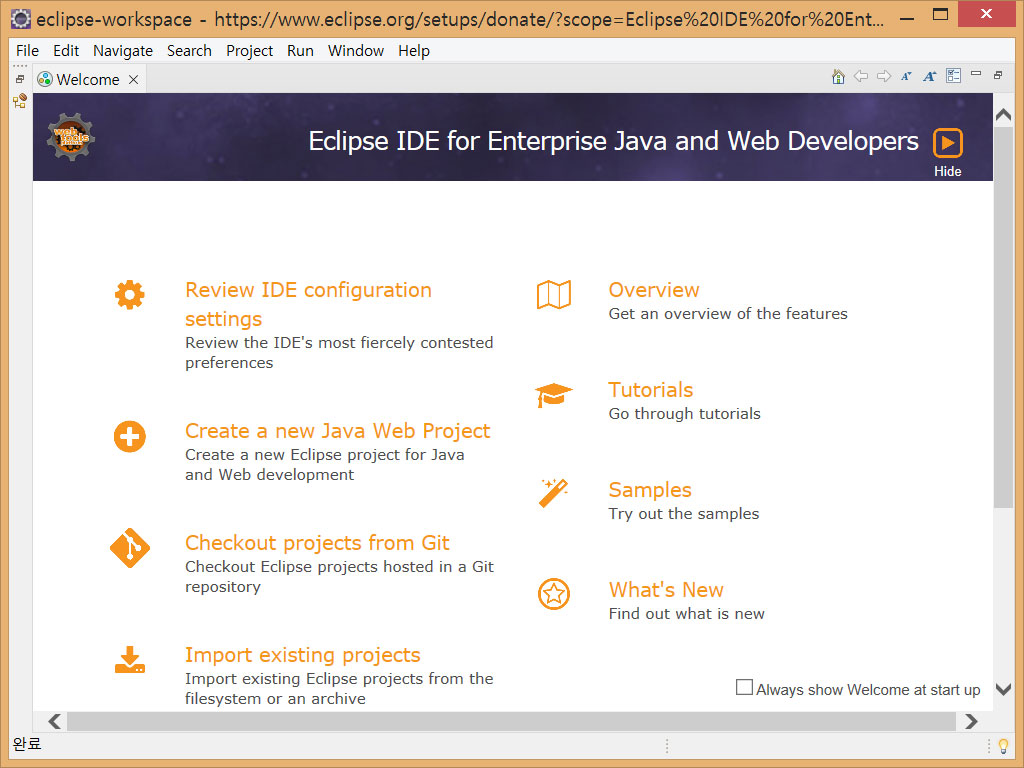This screenshot has width=1024, height=768.
Task: Open the Run menu
Action: pos(300,51)
